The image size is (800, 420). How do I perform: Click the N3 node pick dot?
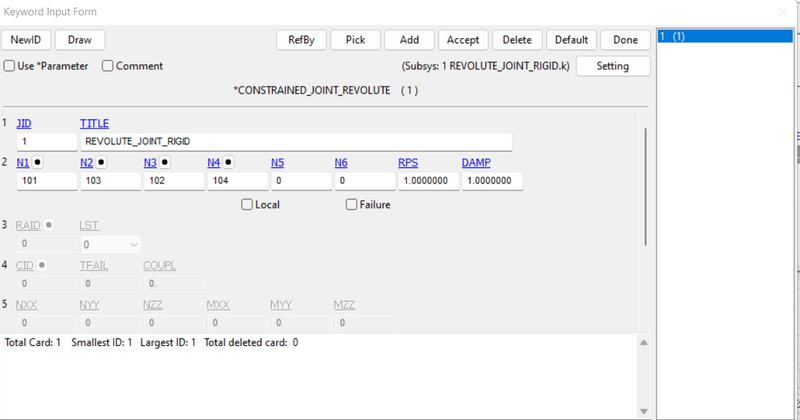pos(165,162)
